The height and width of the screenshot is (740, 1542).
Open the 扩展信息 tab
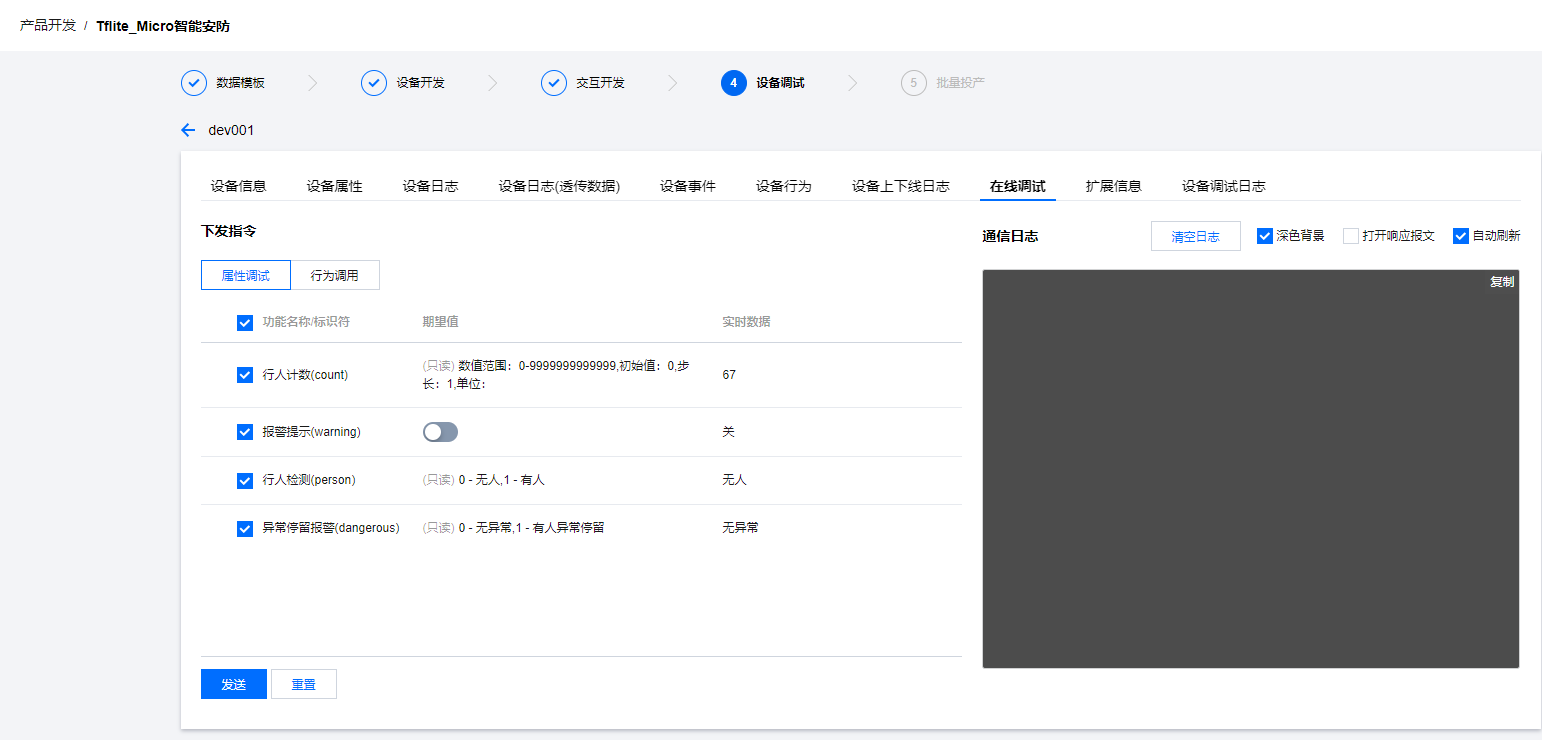coord(1114,186)
